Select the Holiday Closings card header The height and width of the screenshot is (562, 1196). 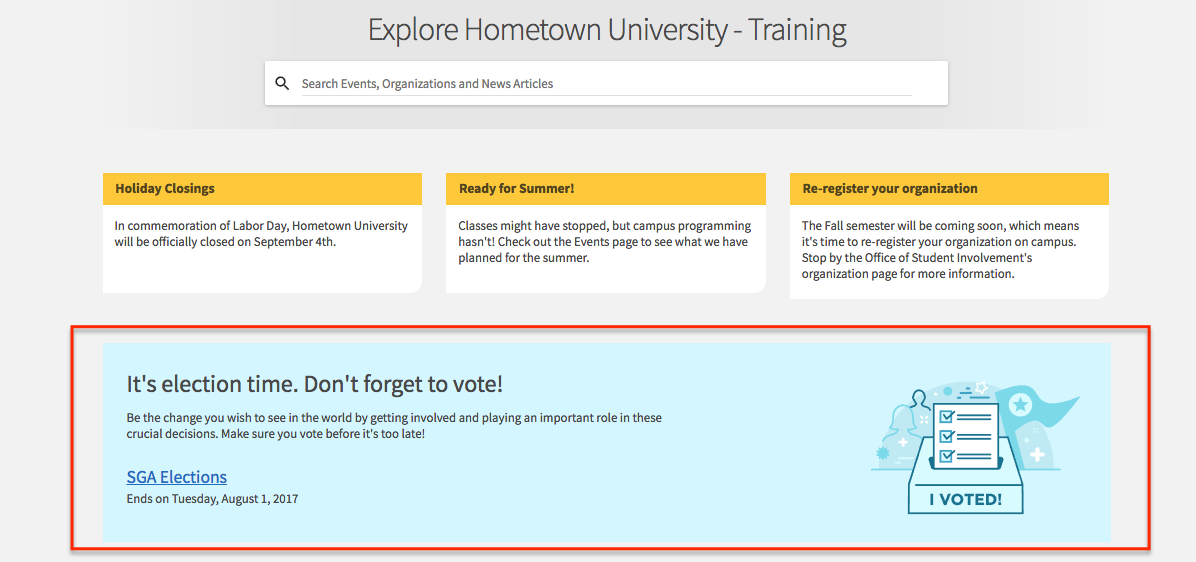pyautogui.click(x=262, y=188)
